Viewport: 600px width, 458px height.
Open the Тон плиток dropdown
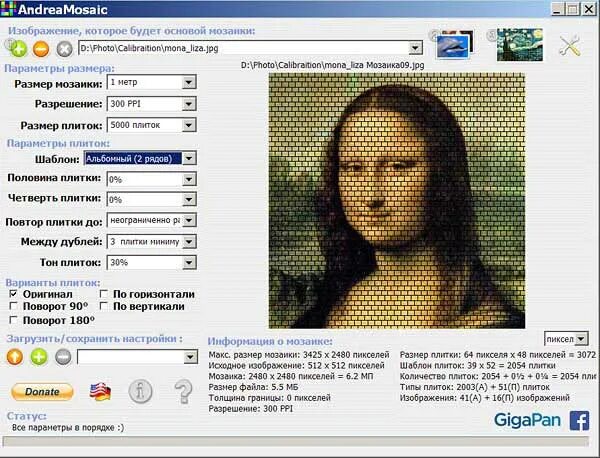coord(189,262)
